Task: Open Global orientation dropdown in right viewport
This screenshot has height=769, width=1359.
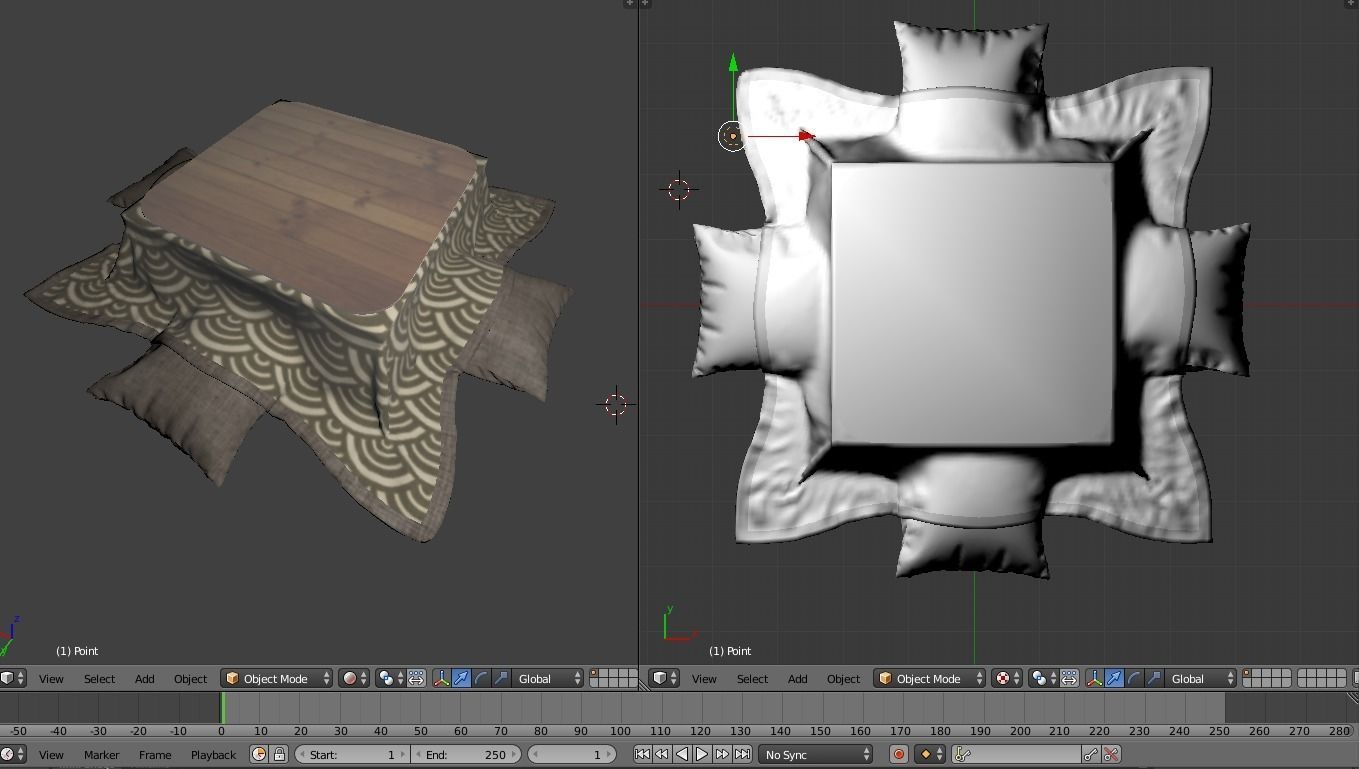Action: click(x=1201, y=678)
